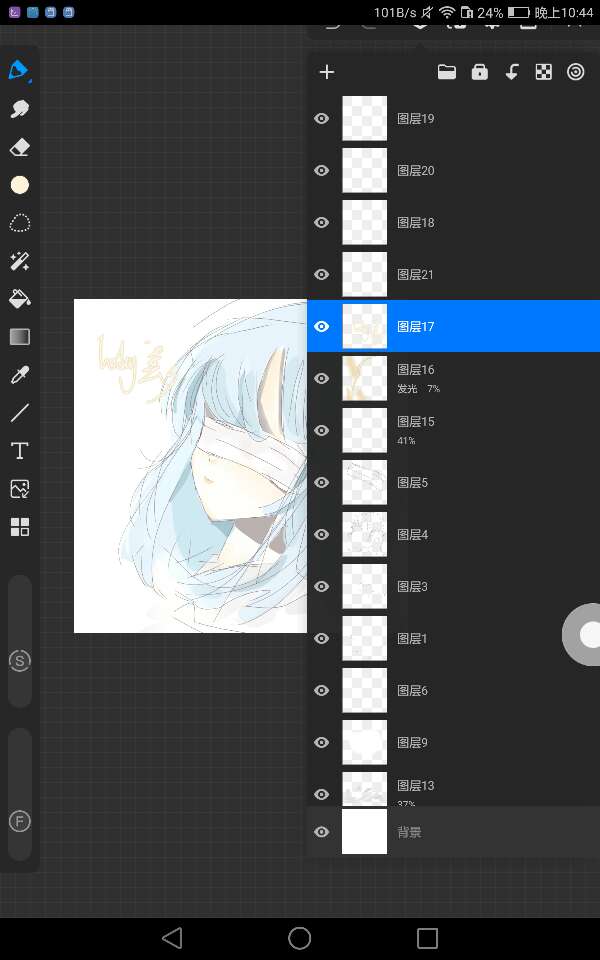The image size is (600, 960).
Task: Choose the eyedropper color picker
Action: click(19, 375)
